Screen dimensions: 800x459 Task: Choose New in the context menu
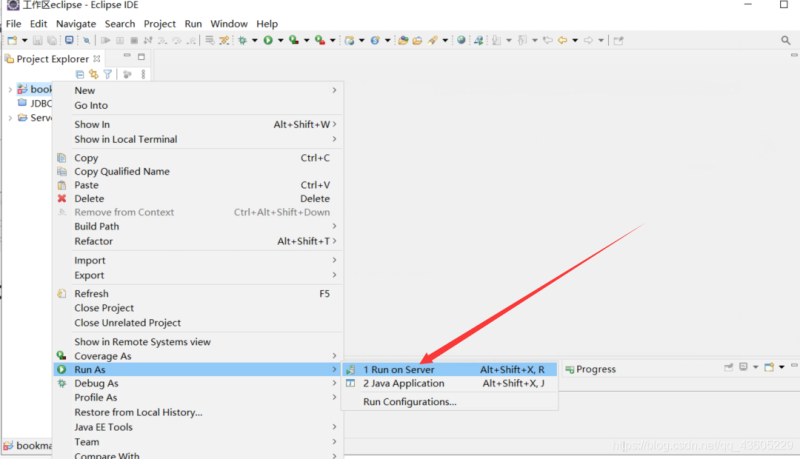(x=198, y=90)
